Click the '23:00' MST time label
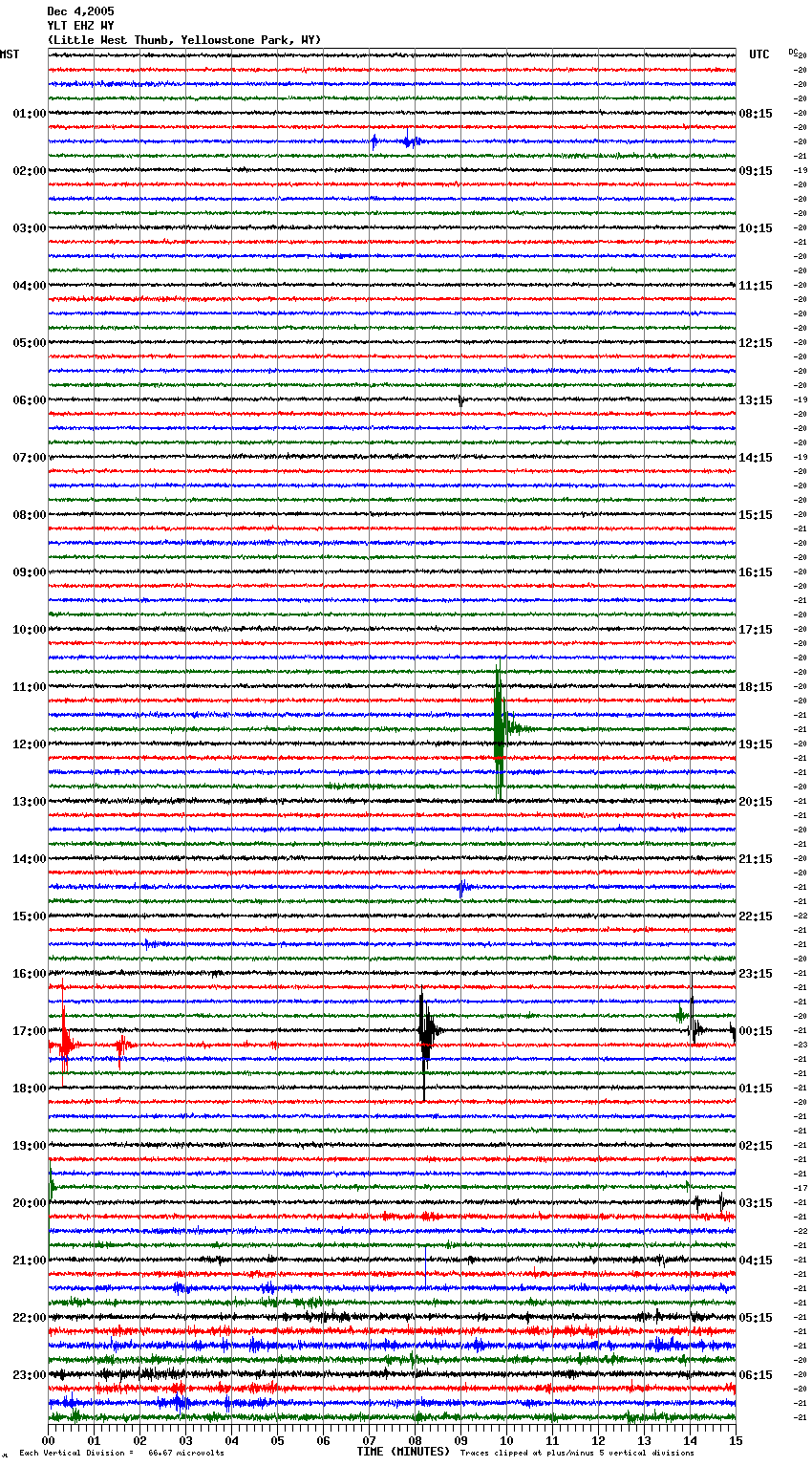The image size is (812, 1466). click(x=30, y=1375)
